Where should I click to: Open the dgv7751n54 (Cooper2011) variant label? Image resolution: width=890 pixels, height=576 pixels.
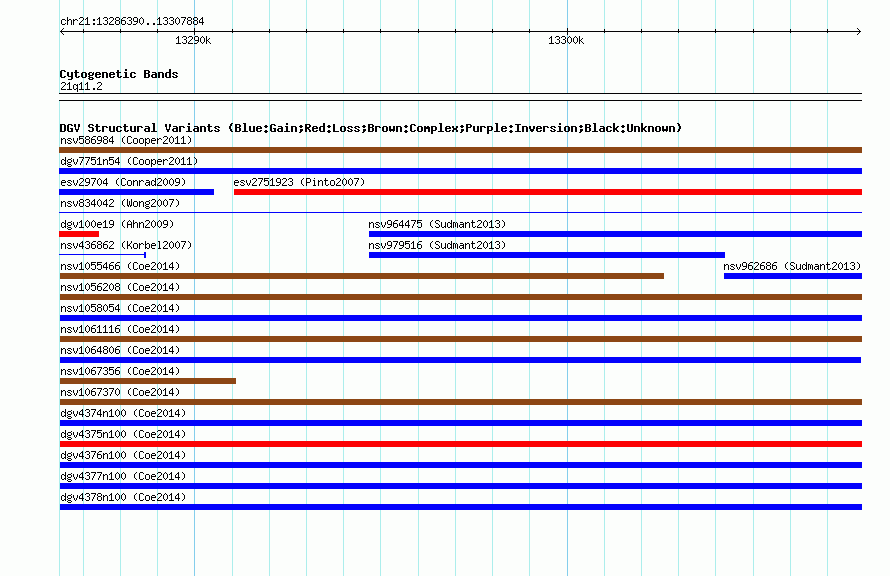(x=129, y=161)
